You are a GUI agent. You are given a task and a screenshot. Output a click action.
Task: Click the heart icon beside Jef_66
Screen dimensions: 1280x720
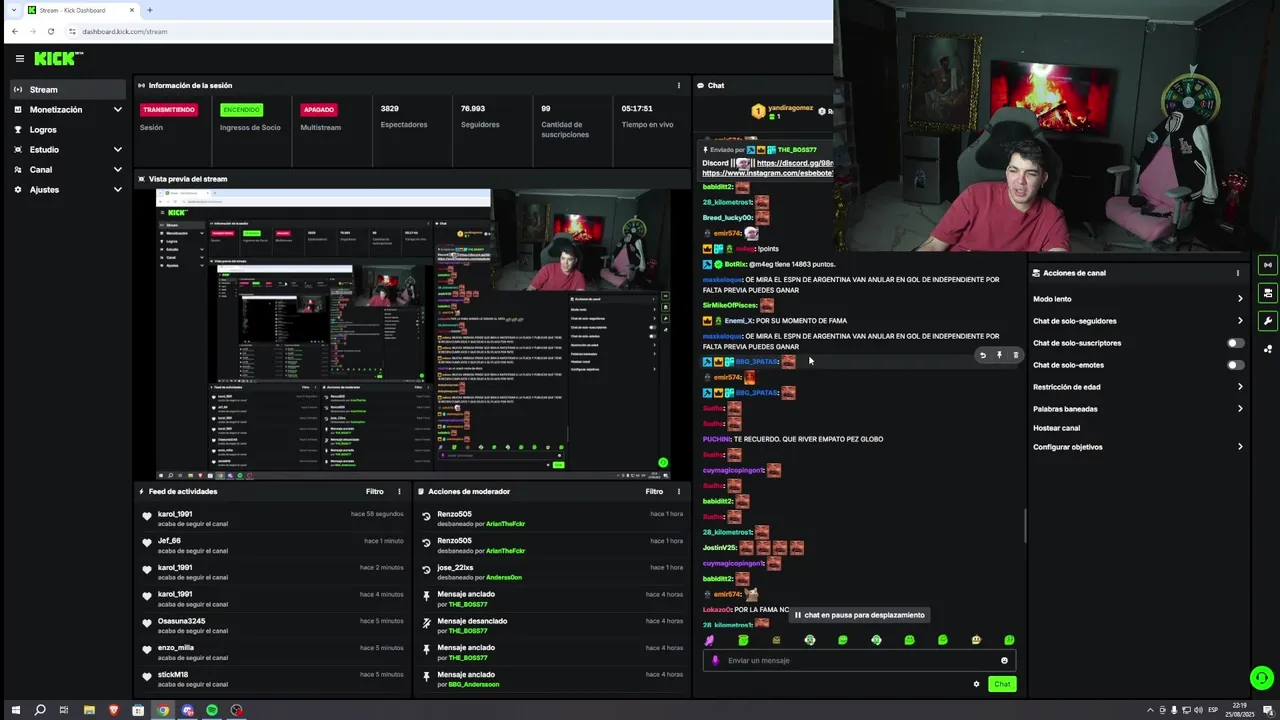pos(147,543)
